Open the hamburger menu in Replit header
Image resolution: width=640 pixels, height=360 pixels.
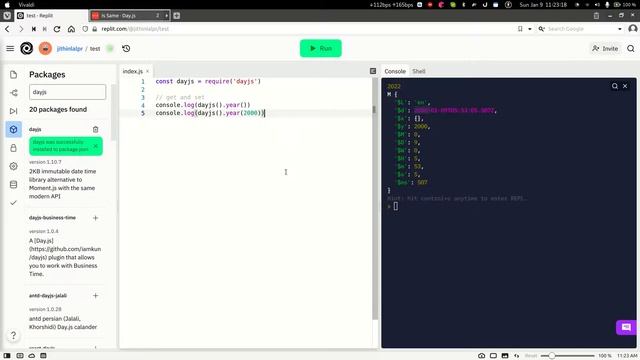coord(10,49)
